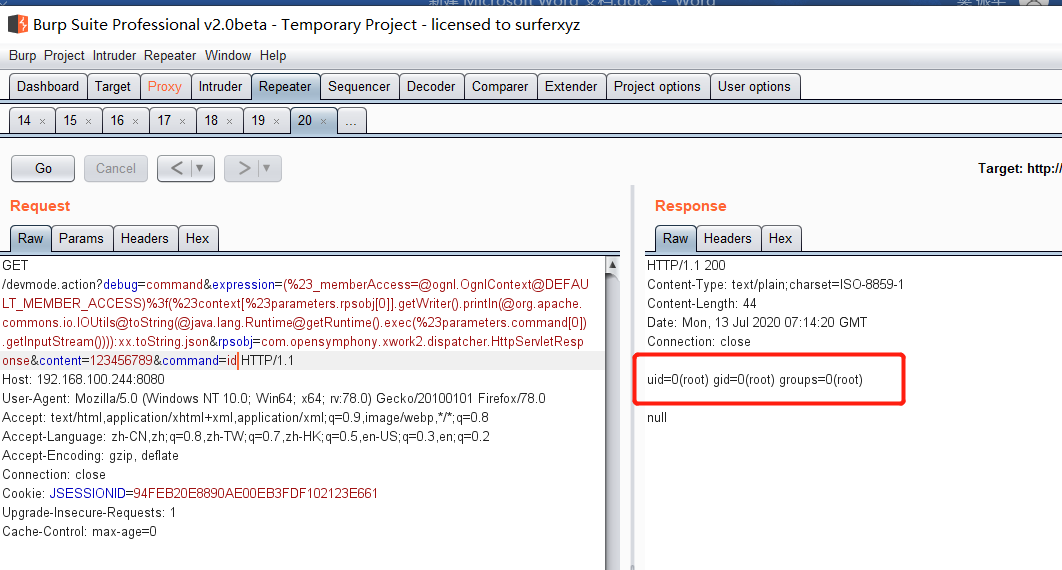
Task: Close Repeater tab 20
Action: click(323, 121)
